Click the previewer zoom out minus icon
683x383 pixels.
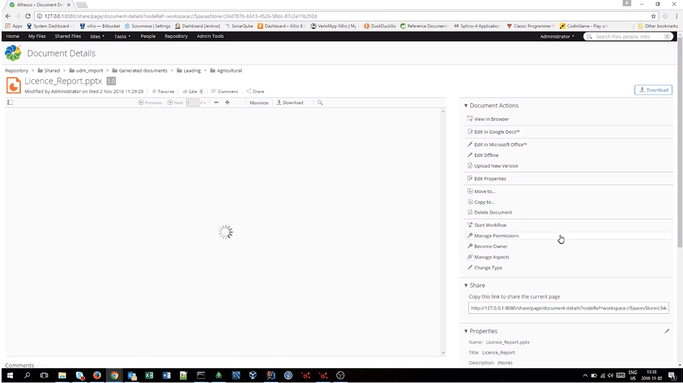coord(216,102)
